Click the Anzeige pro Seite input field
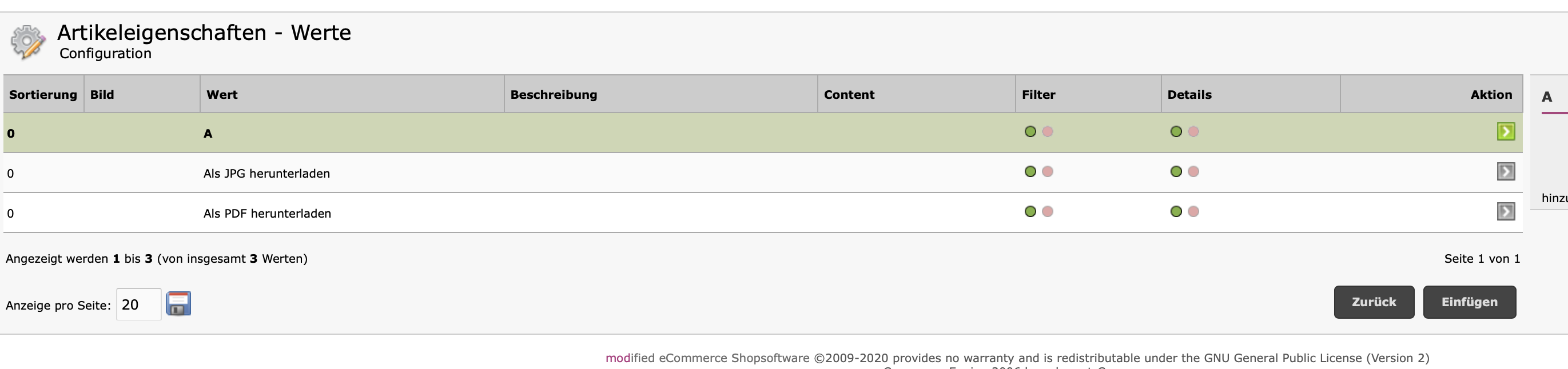The image size is (1568, 369). click(138, 304)
